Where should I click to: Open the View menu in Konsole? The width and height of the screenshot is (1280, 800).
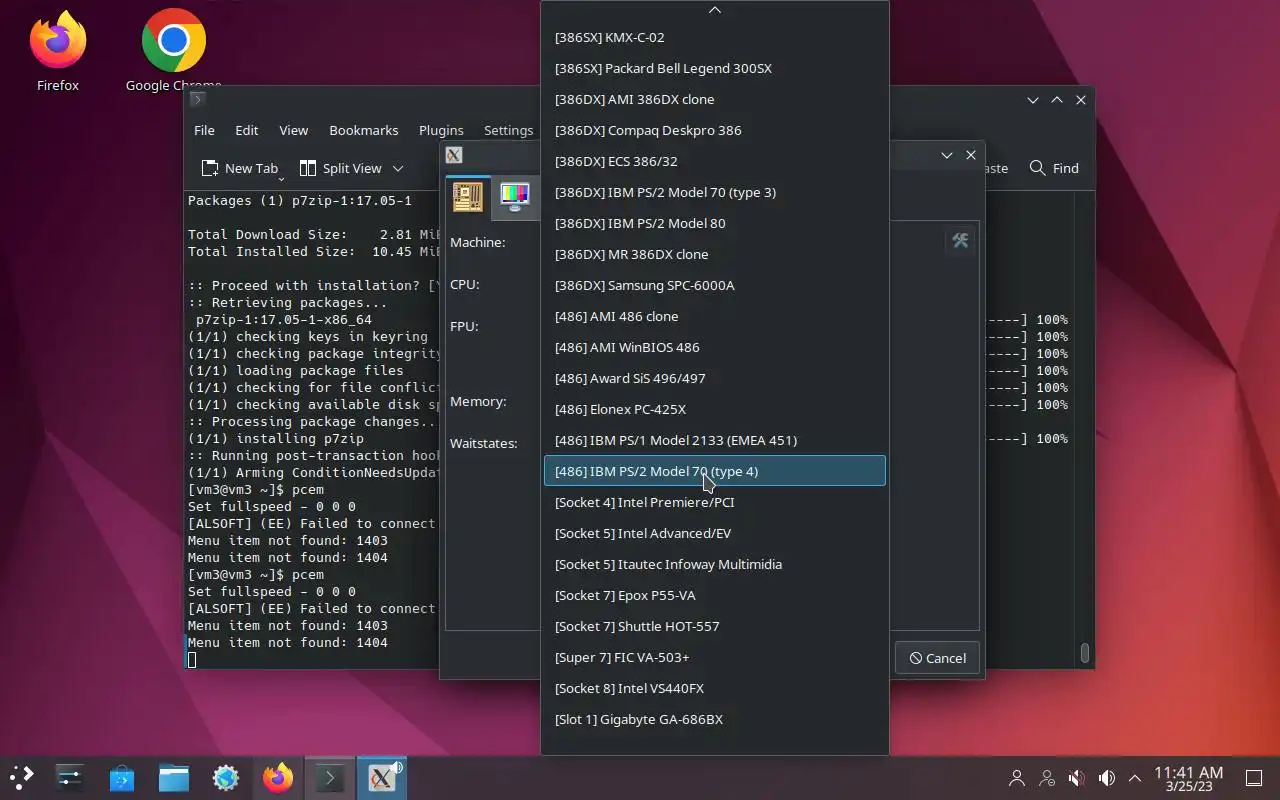pos(293,130)
